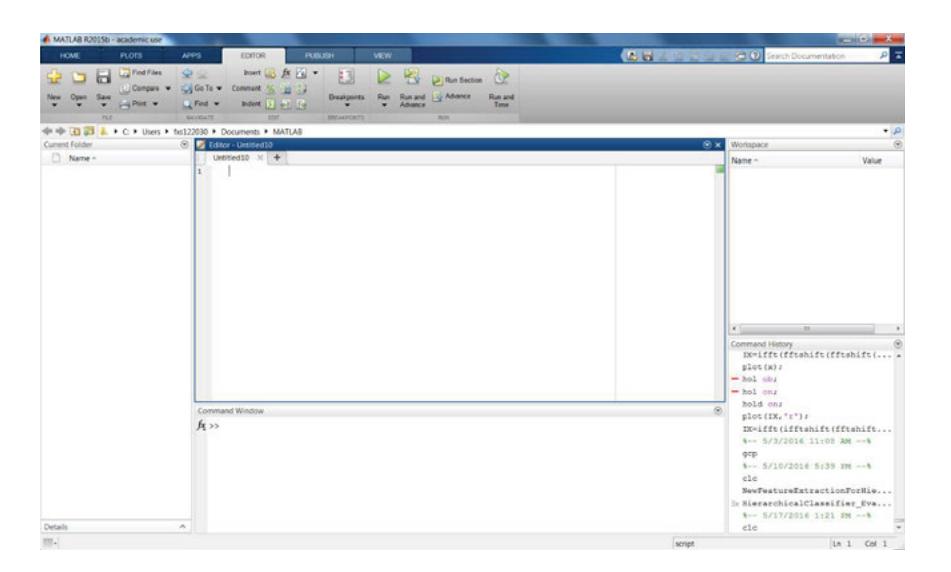Click the Save floppy disk icon
The height and width of the screenshot is (572, 951).
pyautogui.click(x=104, y=77)
